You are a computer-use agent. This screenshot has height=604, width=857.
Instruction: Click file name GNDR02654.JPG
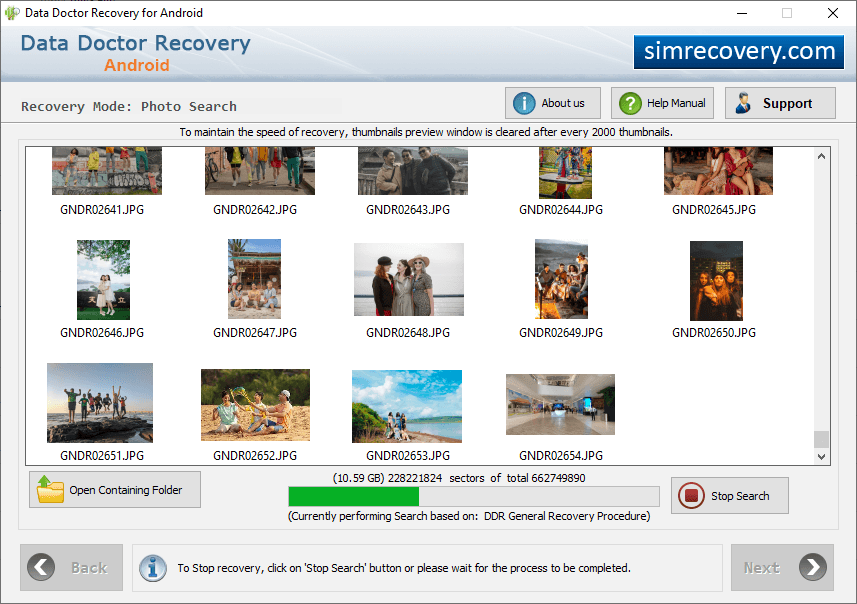[561, 456]
